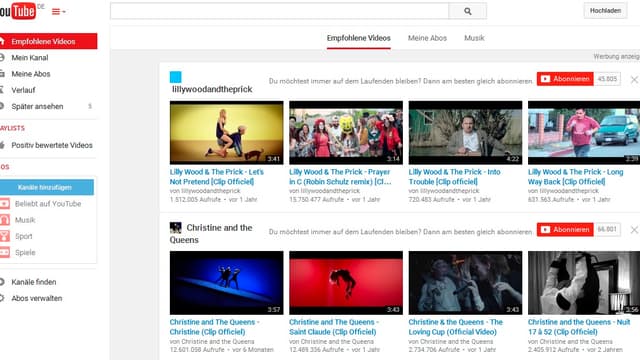The width and height of the screenshot is (640, 360).
Task: Open Abos verwalten
Action: click(37, 298)
